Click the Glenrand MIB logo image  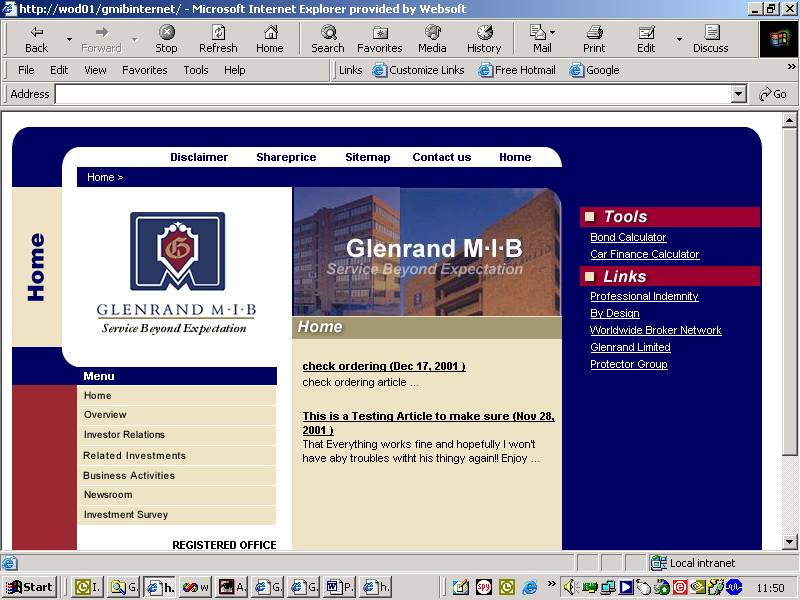(x=177, y=273)
